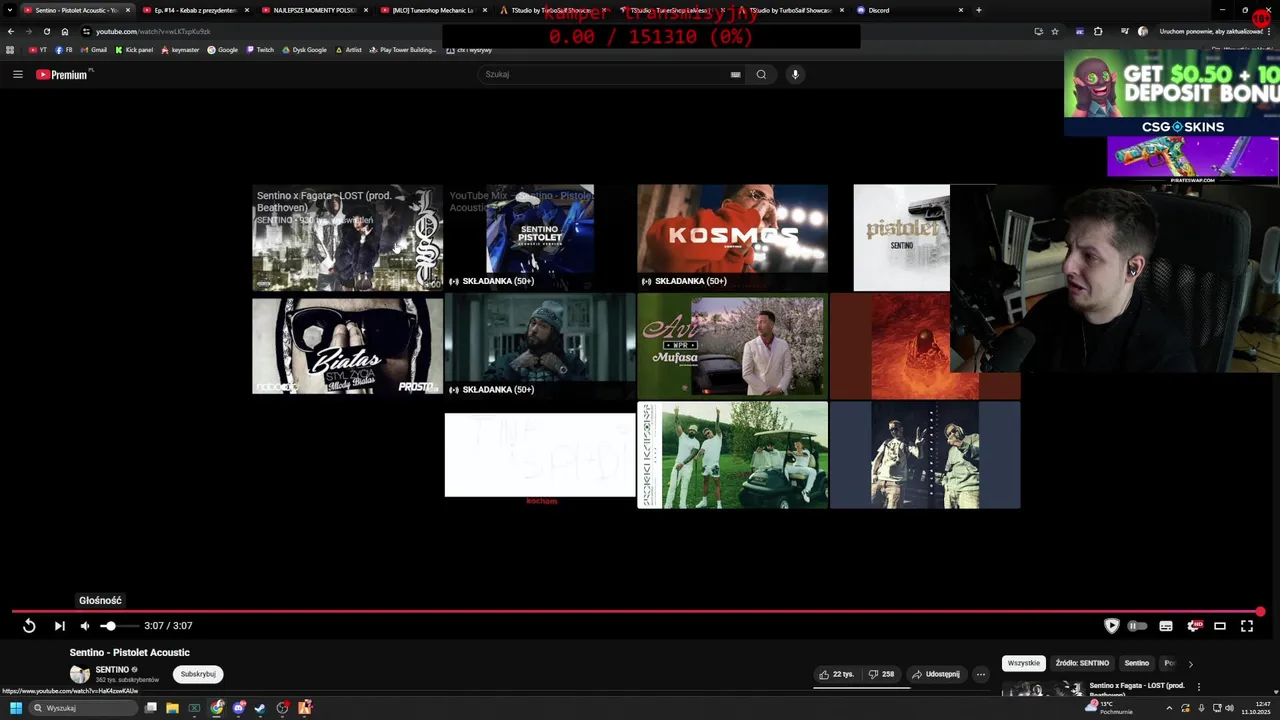Open the KOSMOS składanka thumbnail
Screen dimensions: 1280x720
point(732,237)
